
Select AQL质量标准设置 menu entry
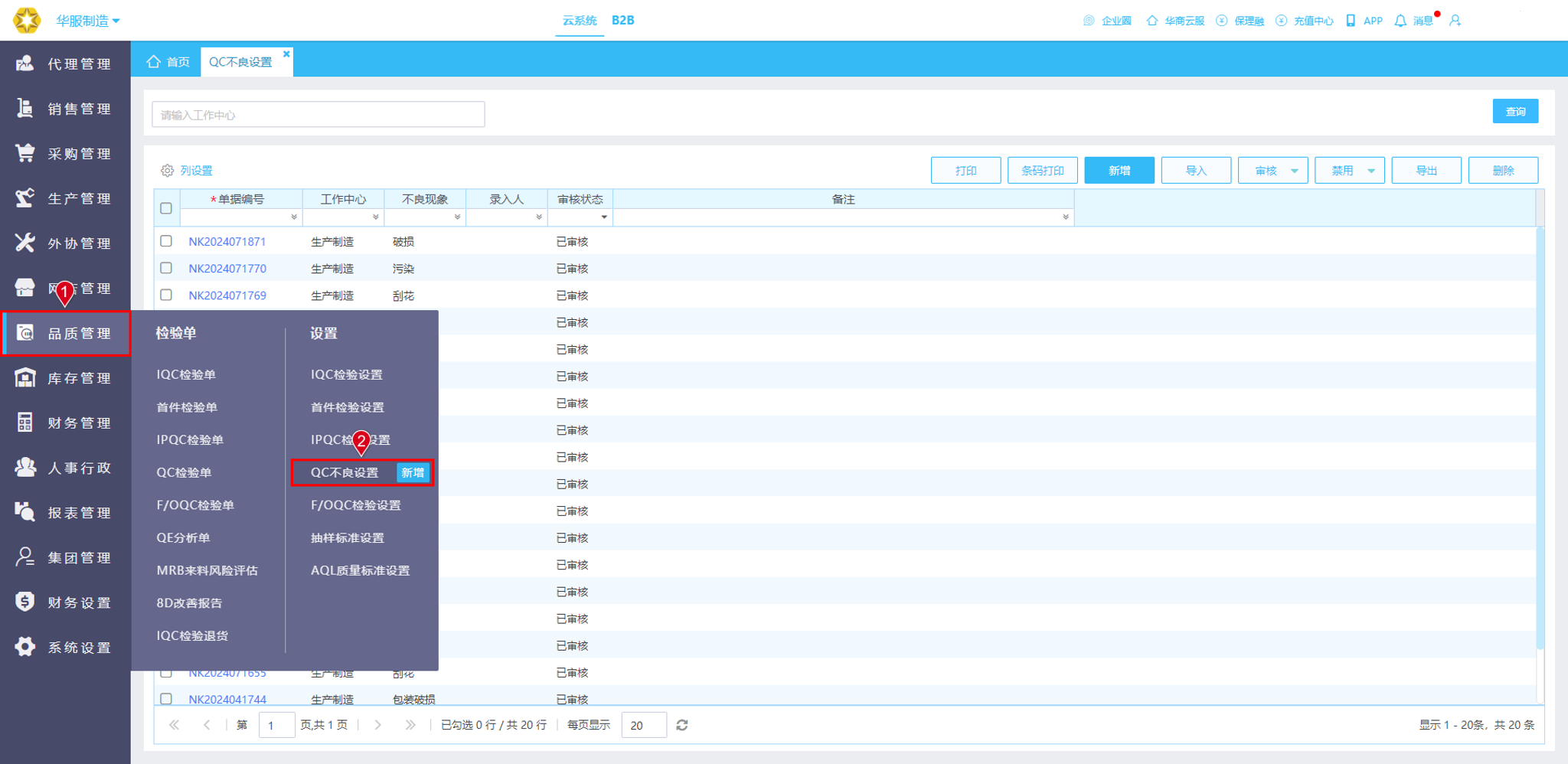pyautogui.click(x=360, y=570)
